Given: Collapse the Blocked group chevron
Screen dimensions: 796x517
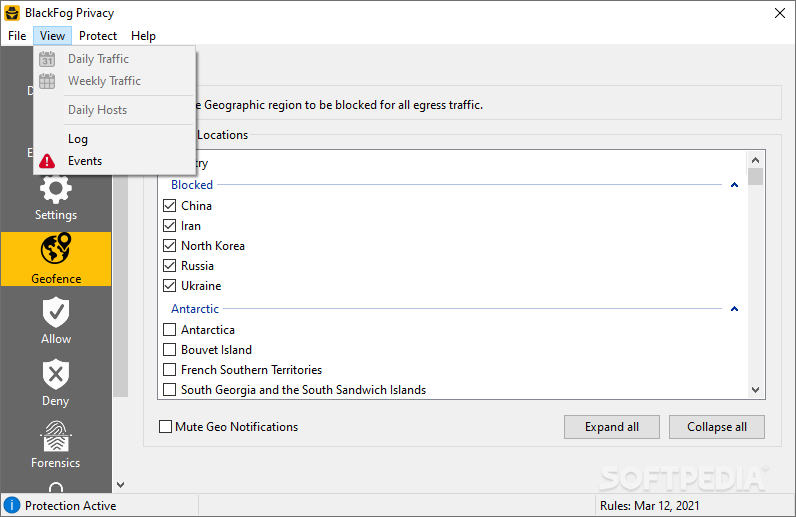Looking at the screenshot, I should click(734, 185).
